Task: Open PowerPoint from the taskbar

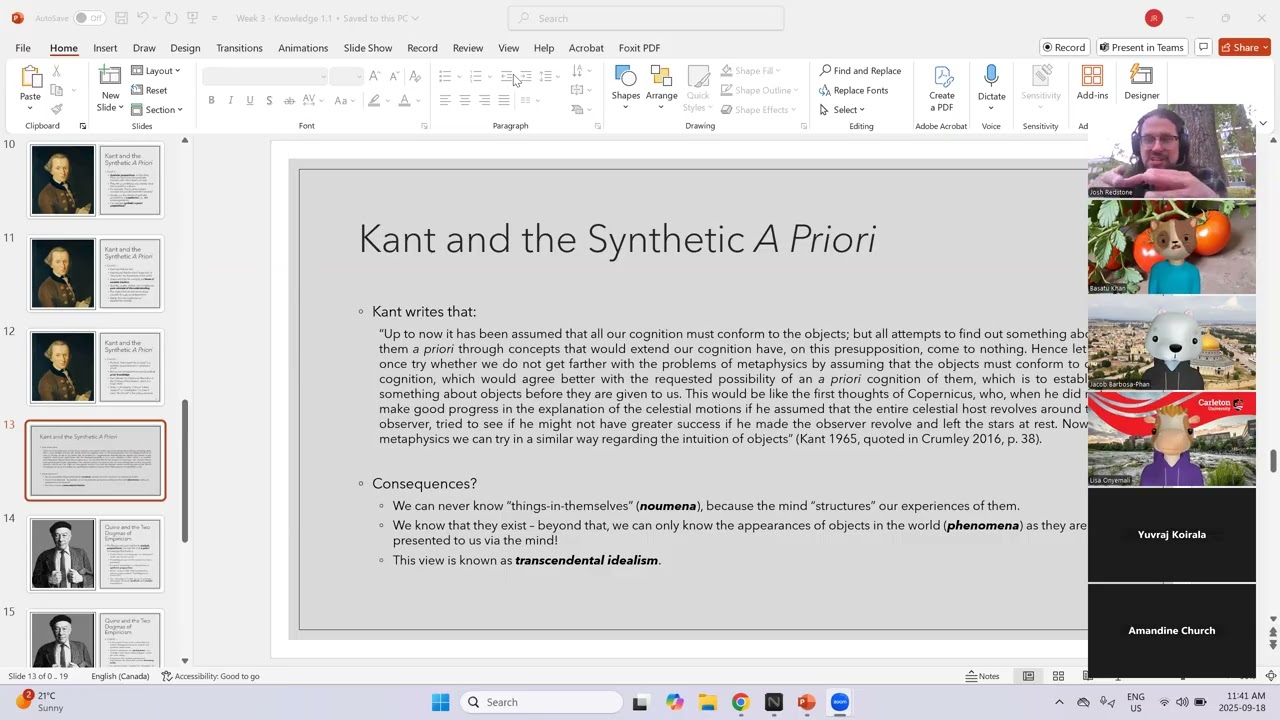Action: [x=806, y=702]
